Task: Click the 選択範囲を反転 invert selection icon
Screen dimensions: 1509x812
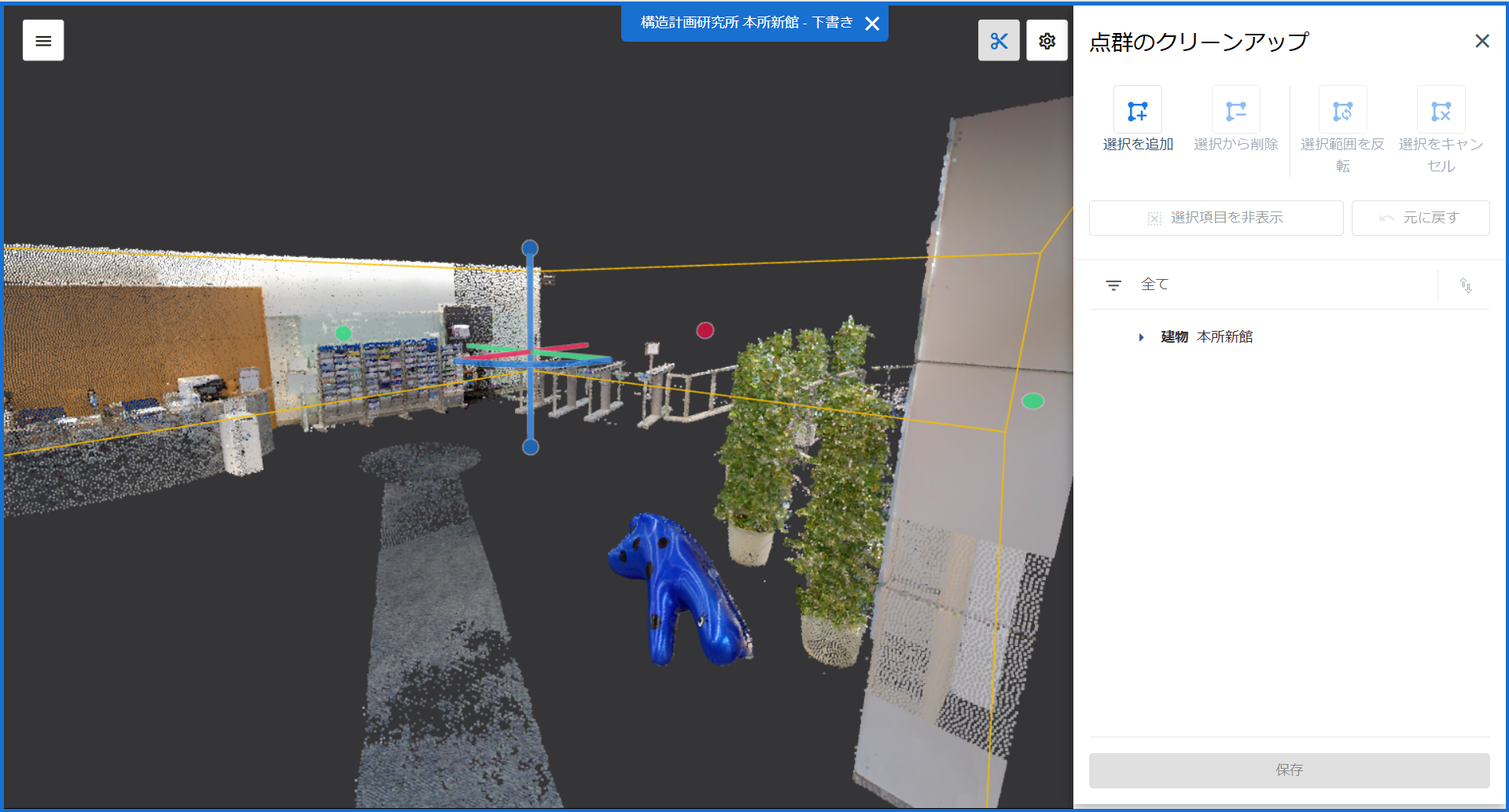Action: click(1342, 111)
